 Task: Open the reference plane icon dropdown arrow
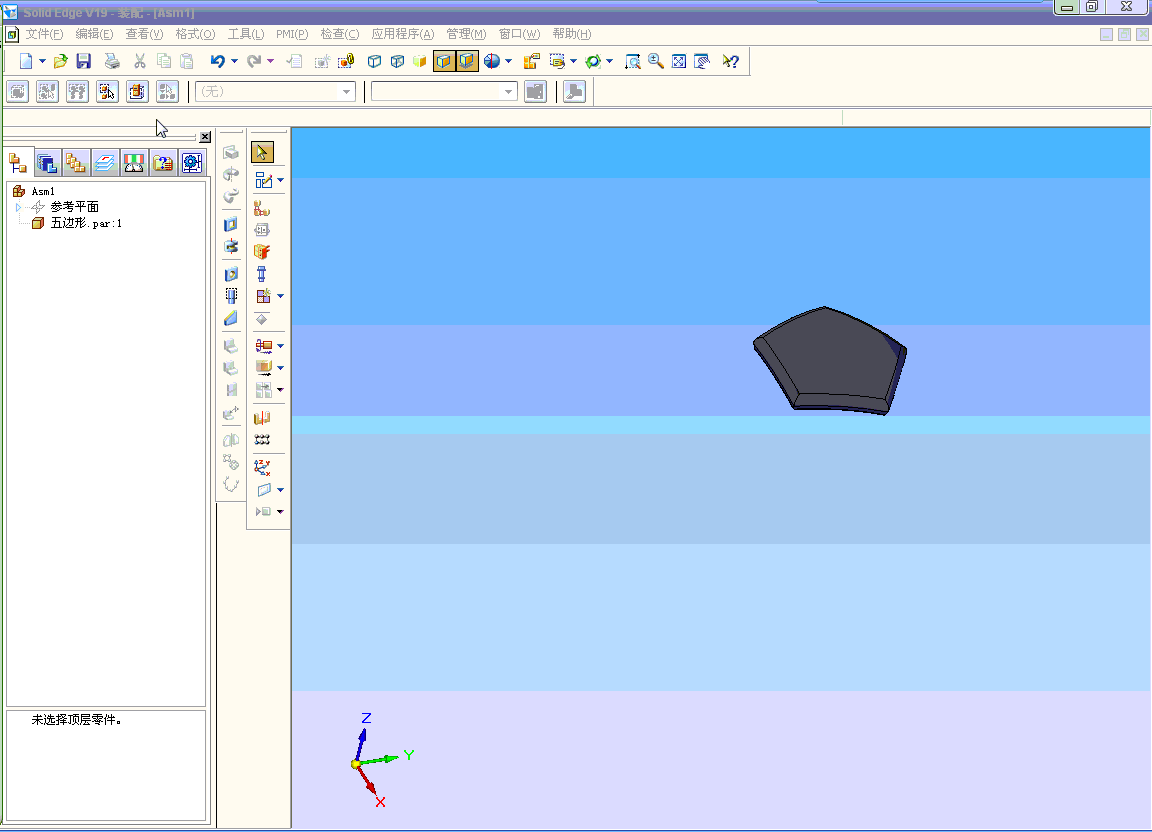[281, 489]
